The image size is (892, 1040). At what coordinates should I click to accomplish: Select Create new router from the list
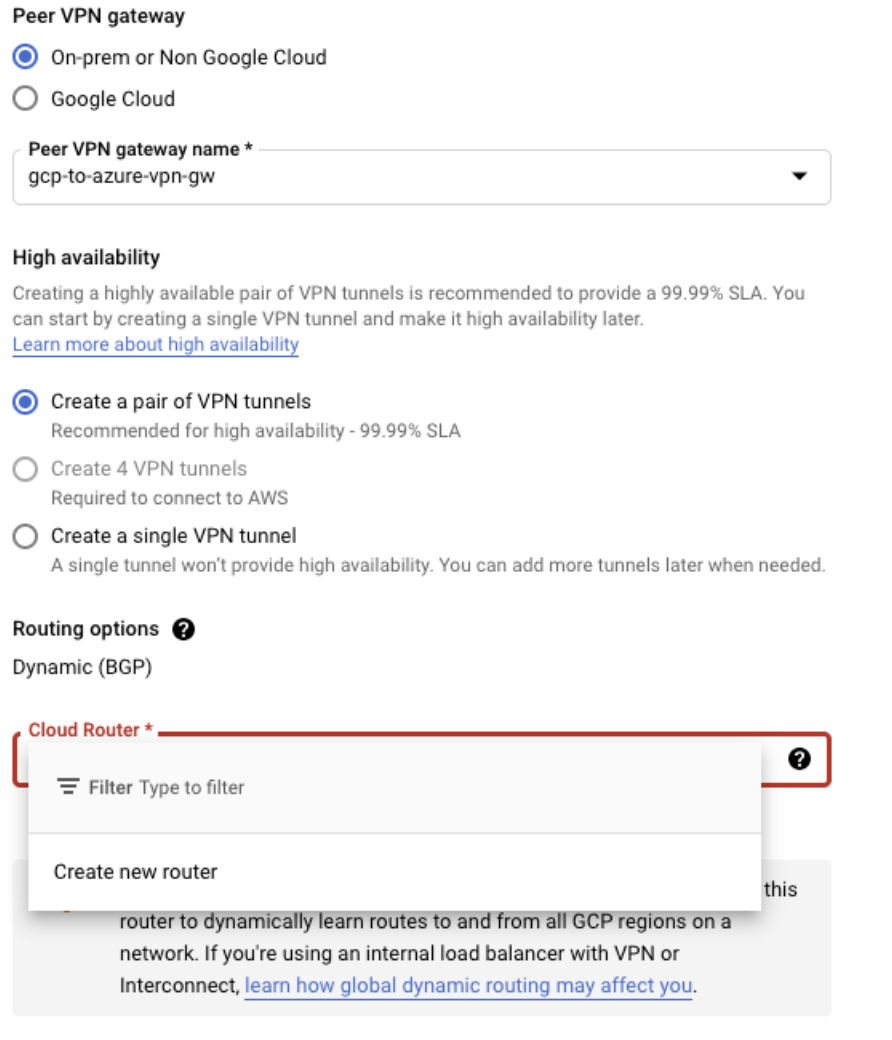[x=136, y=872]
